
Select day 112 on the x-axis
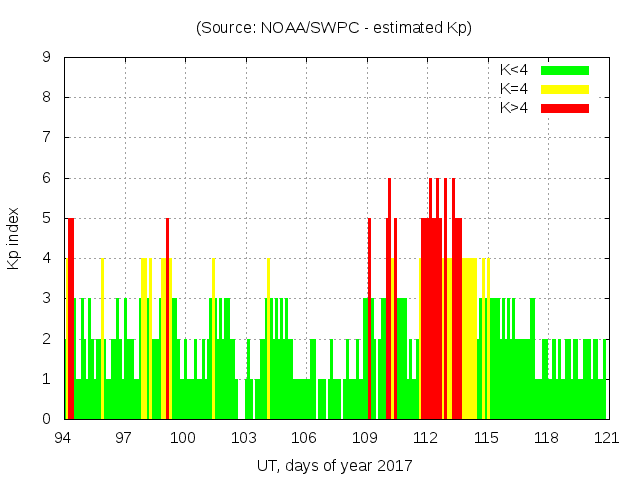[426, 438]
